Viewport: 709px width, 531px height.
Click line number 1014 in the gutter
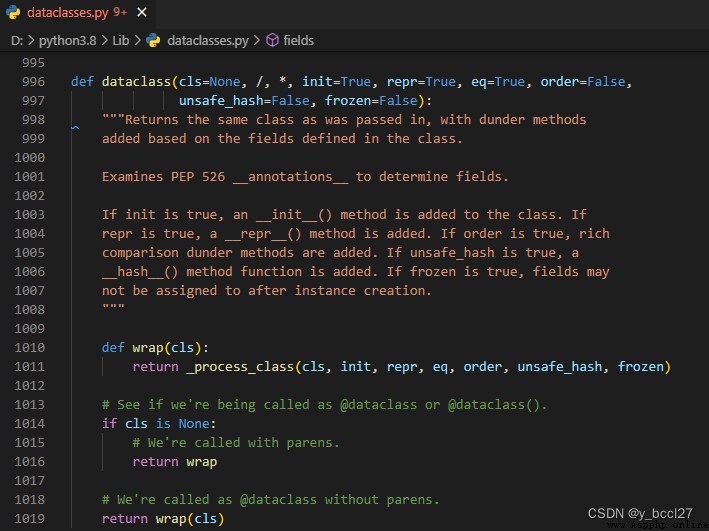click(x=30, y=424)
